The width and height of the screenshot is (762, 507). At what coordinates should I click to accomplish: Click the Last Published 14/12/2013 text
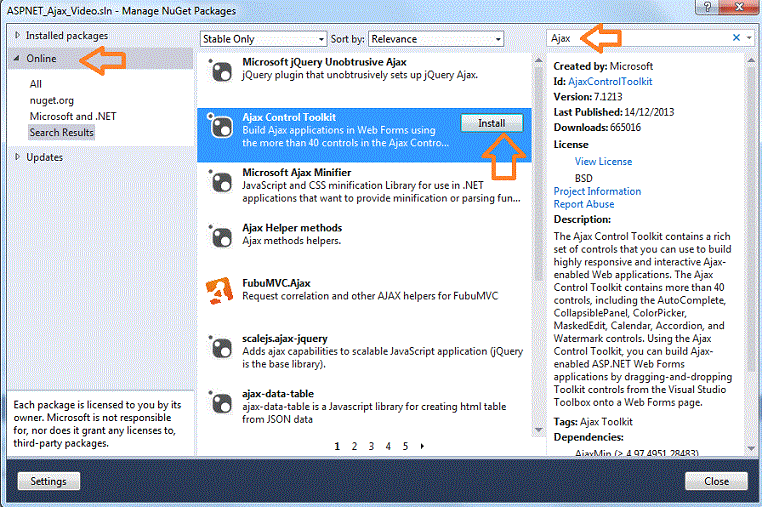coord(614,112)
